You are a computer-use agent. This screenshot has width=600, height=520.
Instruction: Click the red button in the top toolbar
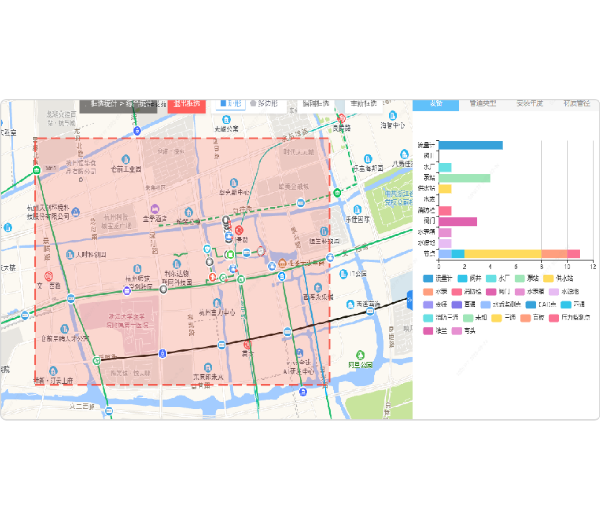pyautogui.click(x=187, y=104)
